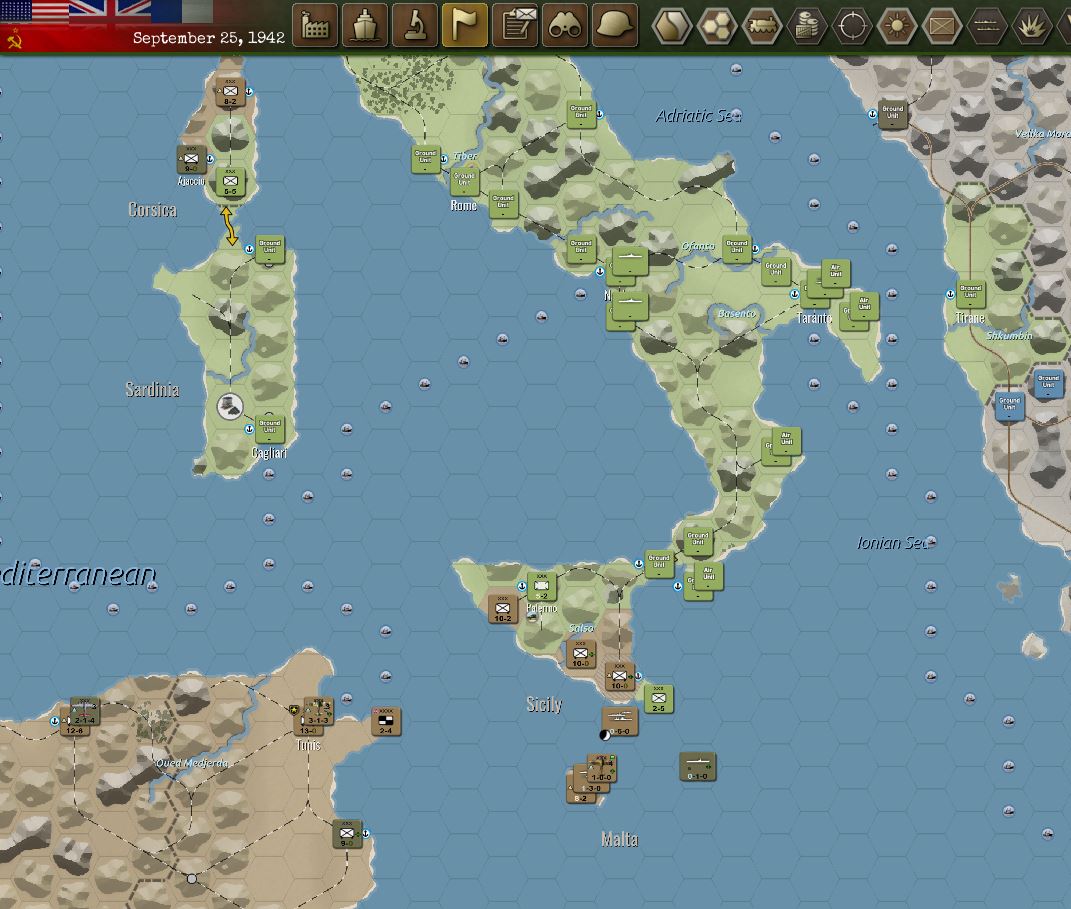Select the green 2-5 unit southeast of Sicily
This screenshot has height=909, width=1071.
pyautogui.click(x=658, y=699)
